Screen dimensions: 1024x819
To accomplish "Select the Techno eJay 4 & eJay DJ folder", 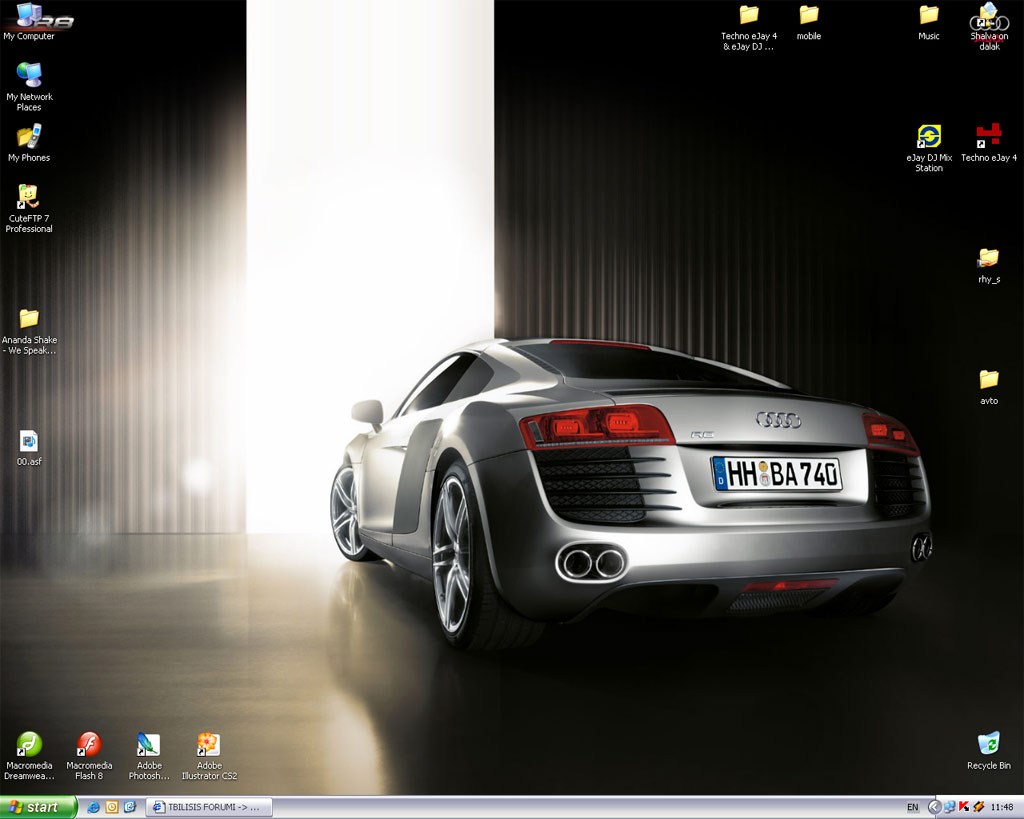I will (748, 27).
